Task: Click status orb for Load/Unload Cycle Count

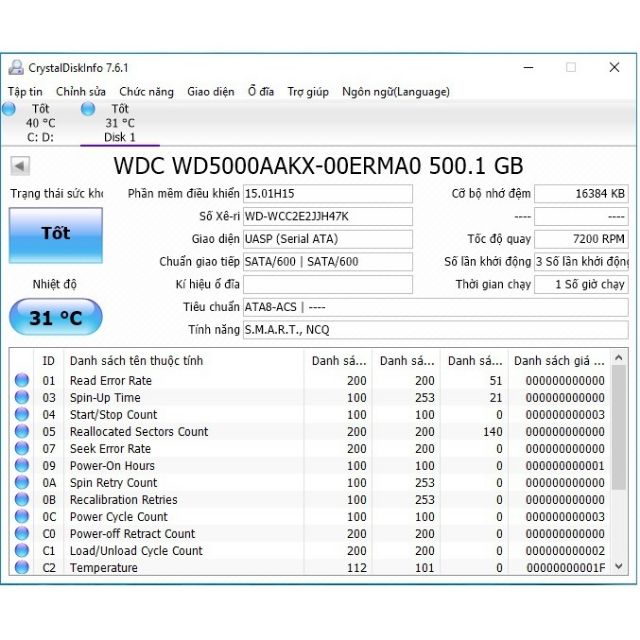Action: coord(22,550)
